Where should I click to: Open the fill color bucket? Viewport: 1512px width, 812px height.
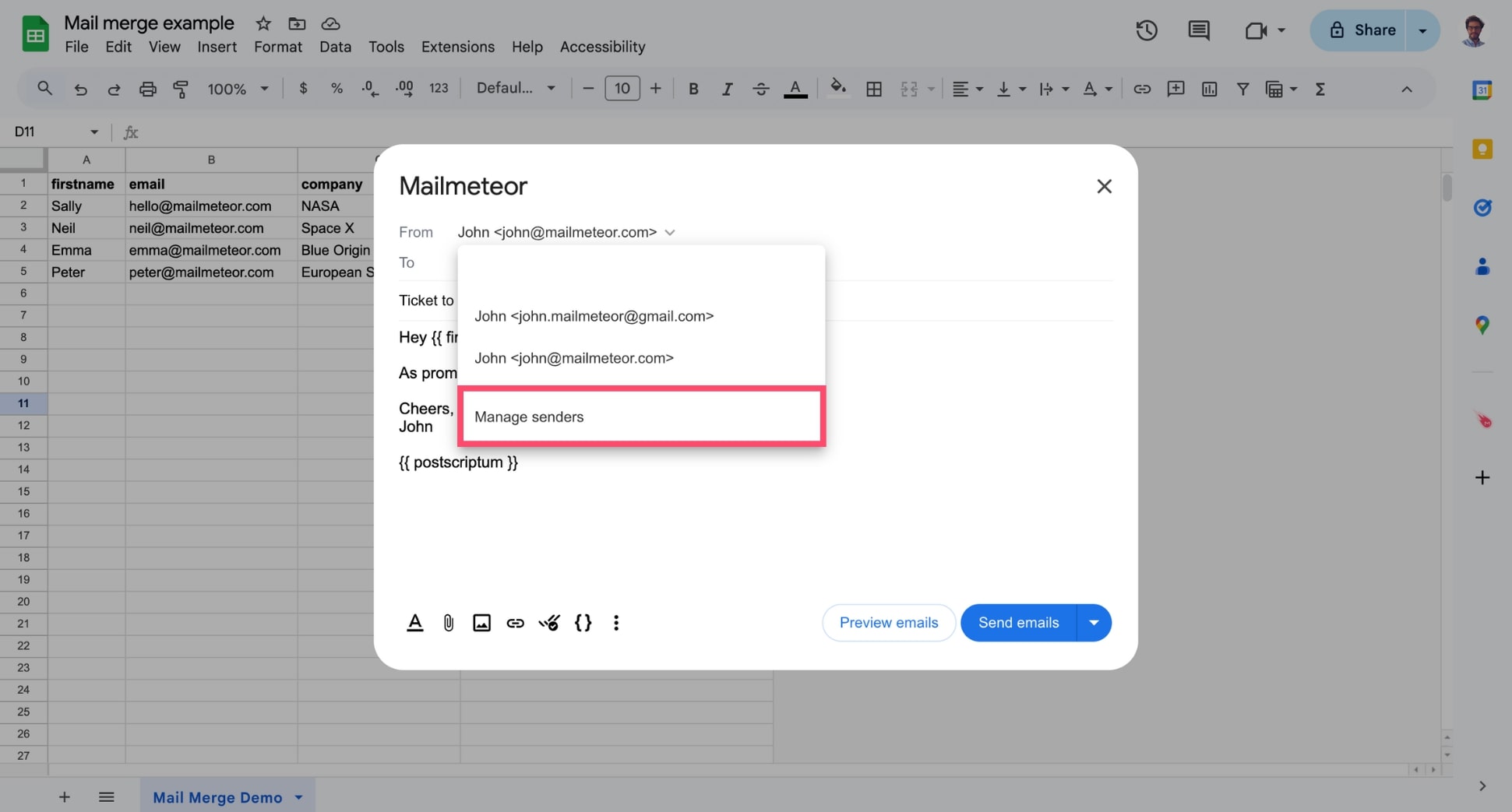(838, 88)
